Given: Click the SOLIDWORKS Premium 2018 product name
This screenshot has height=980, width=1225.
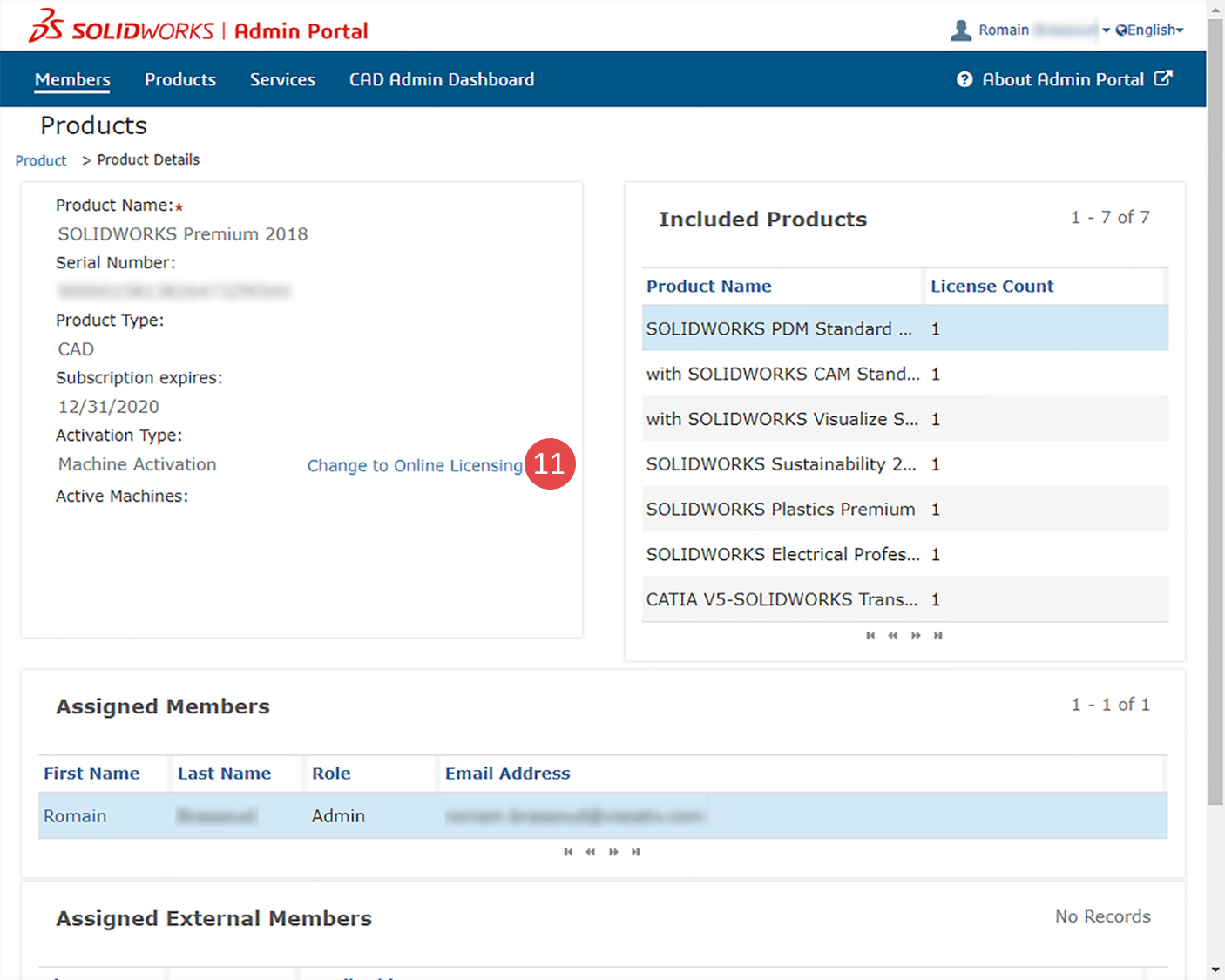Looking at the screenshot, I should [x=183, y=234].
